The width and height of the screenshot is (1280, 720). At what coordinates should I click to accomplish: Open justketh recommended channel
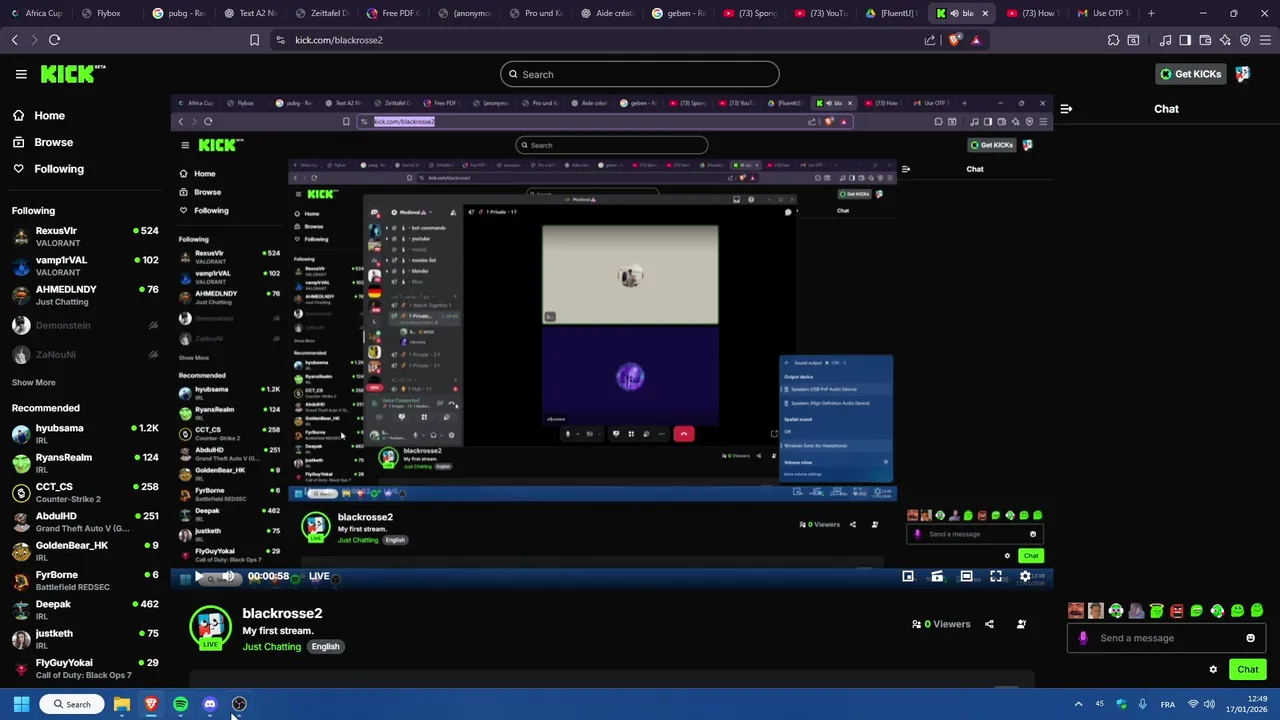[x=85, y=639]
